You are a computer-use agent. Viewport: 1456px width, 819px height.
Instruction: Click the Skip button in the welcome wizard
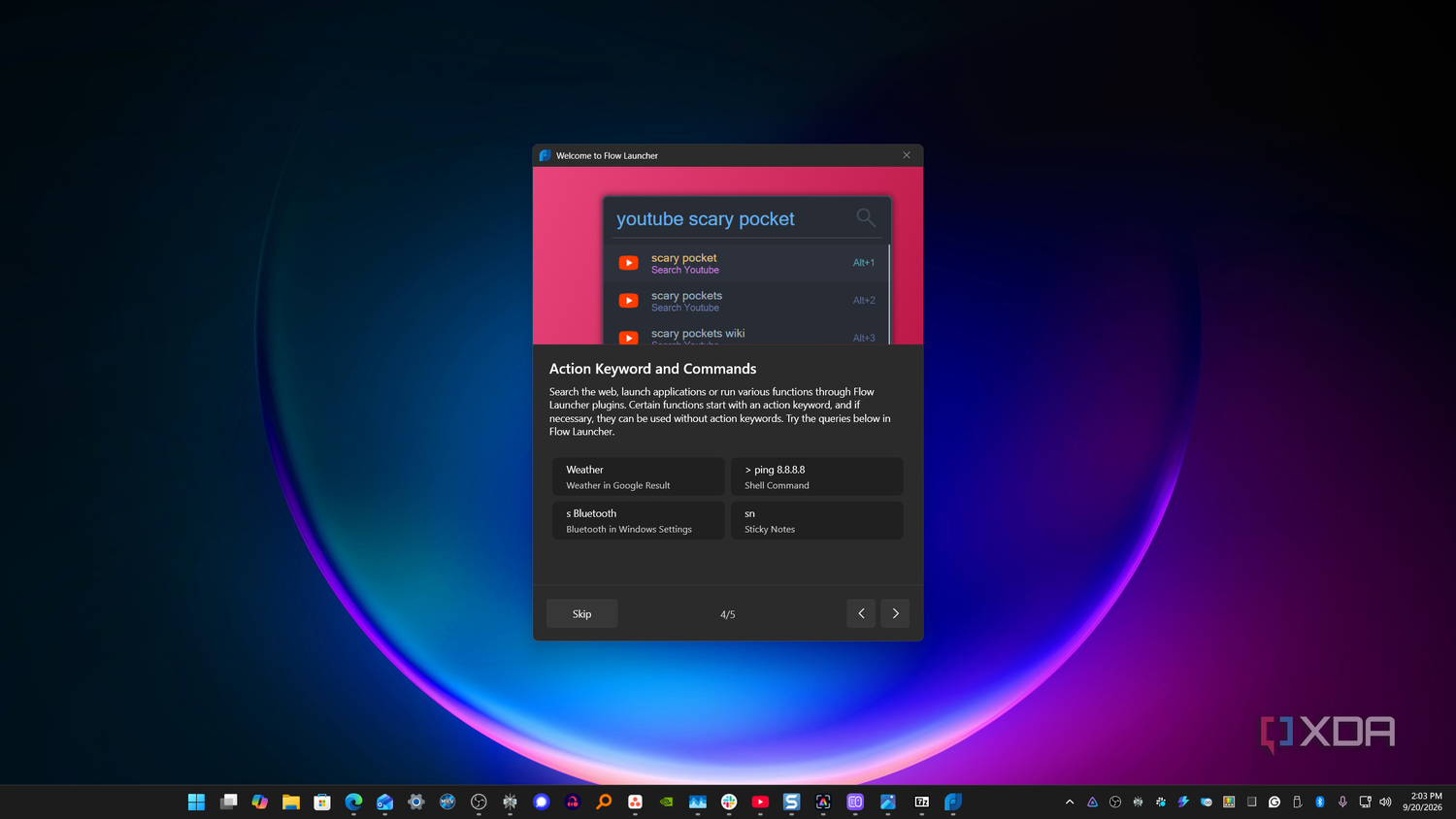coord(581,613)
